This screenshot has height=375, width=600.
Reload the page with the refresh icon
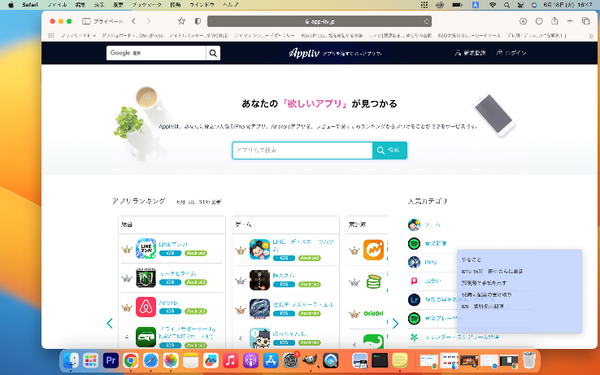pyautogui.click(x=426, y=21)
